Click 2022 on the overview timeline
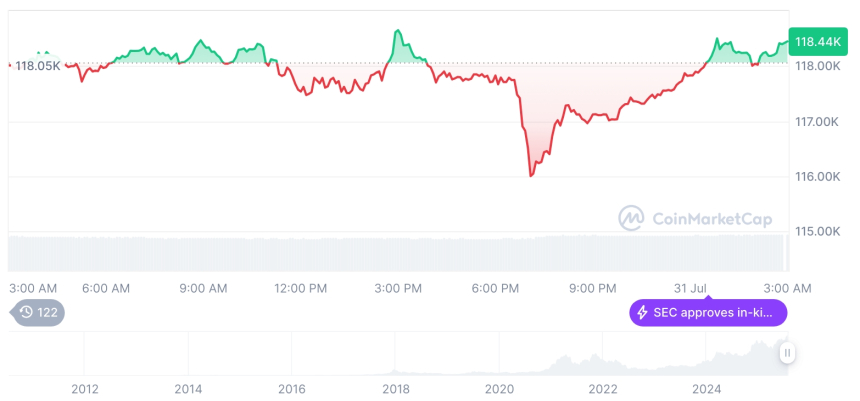Screen dimensions: 860x401 click(x=602, y=389)
